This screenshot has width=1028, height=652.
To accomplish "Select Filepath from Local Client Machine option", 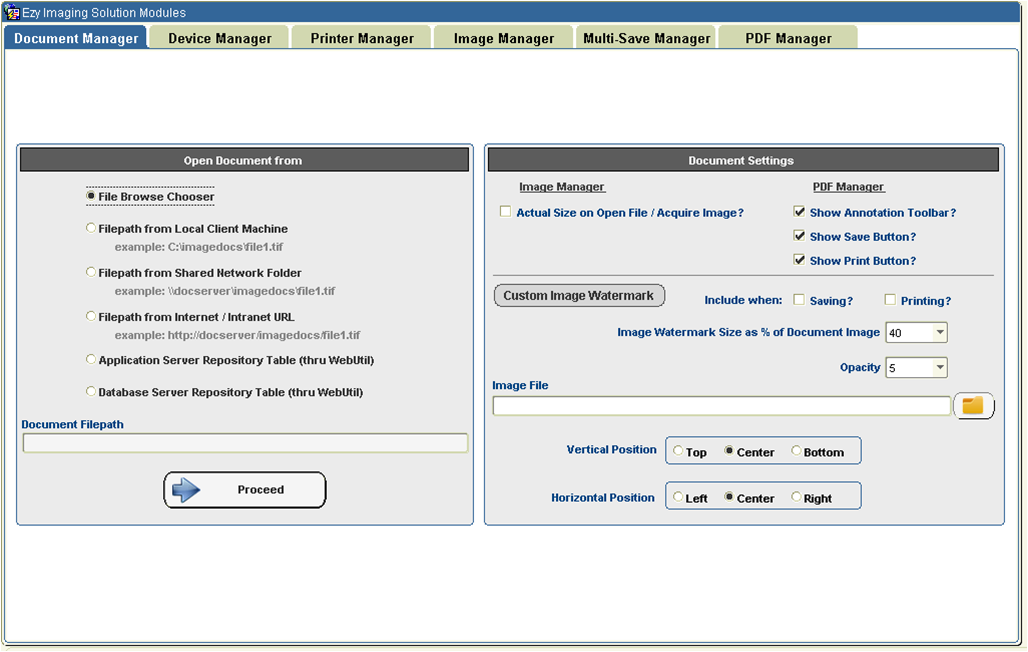I will [92, 229].
